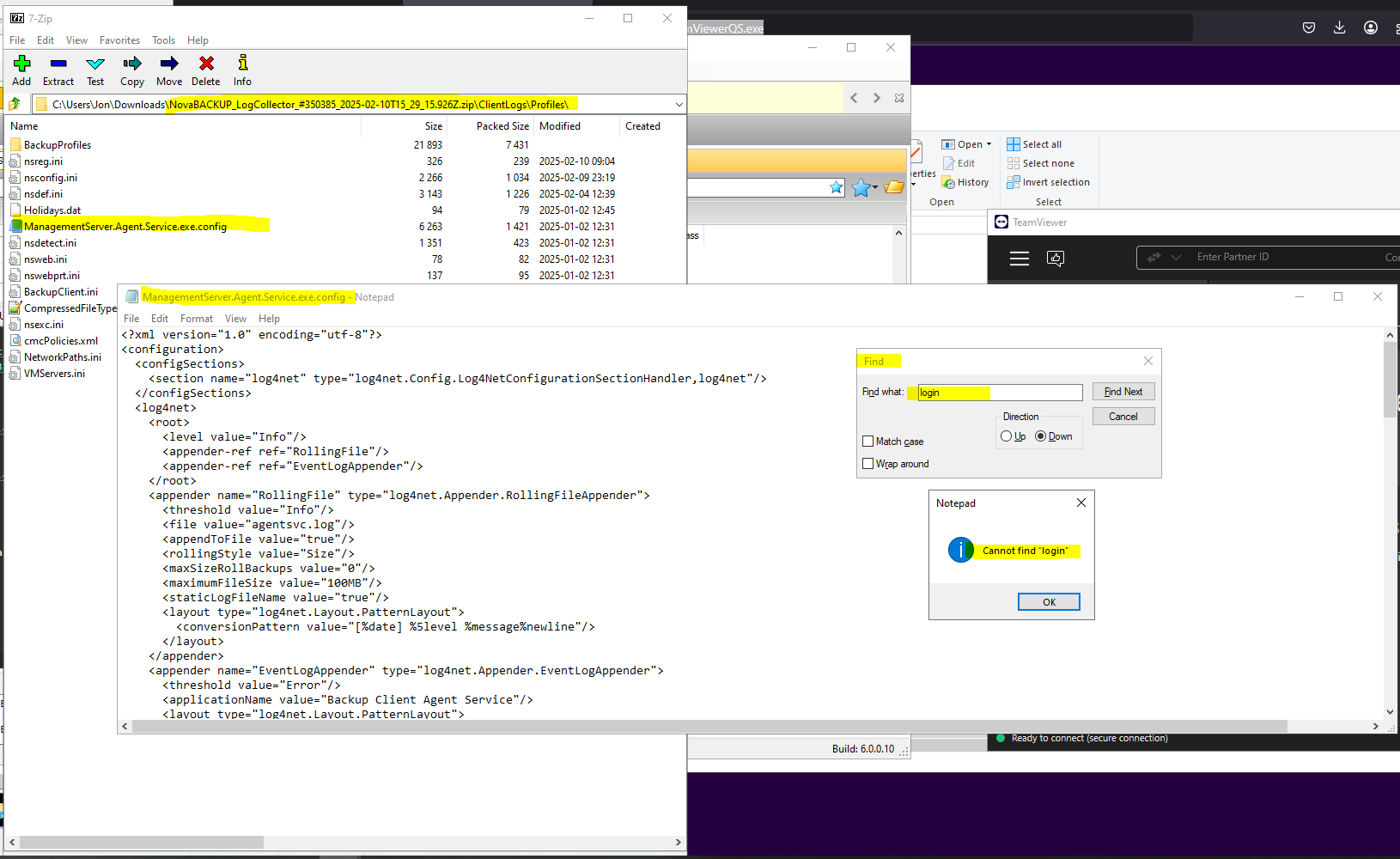
Task: Click Edit in Explorer ribbon Open group
Action: 959,163
